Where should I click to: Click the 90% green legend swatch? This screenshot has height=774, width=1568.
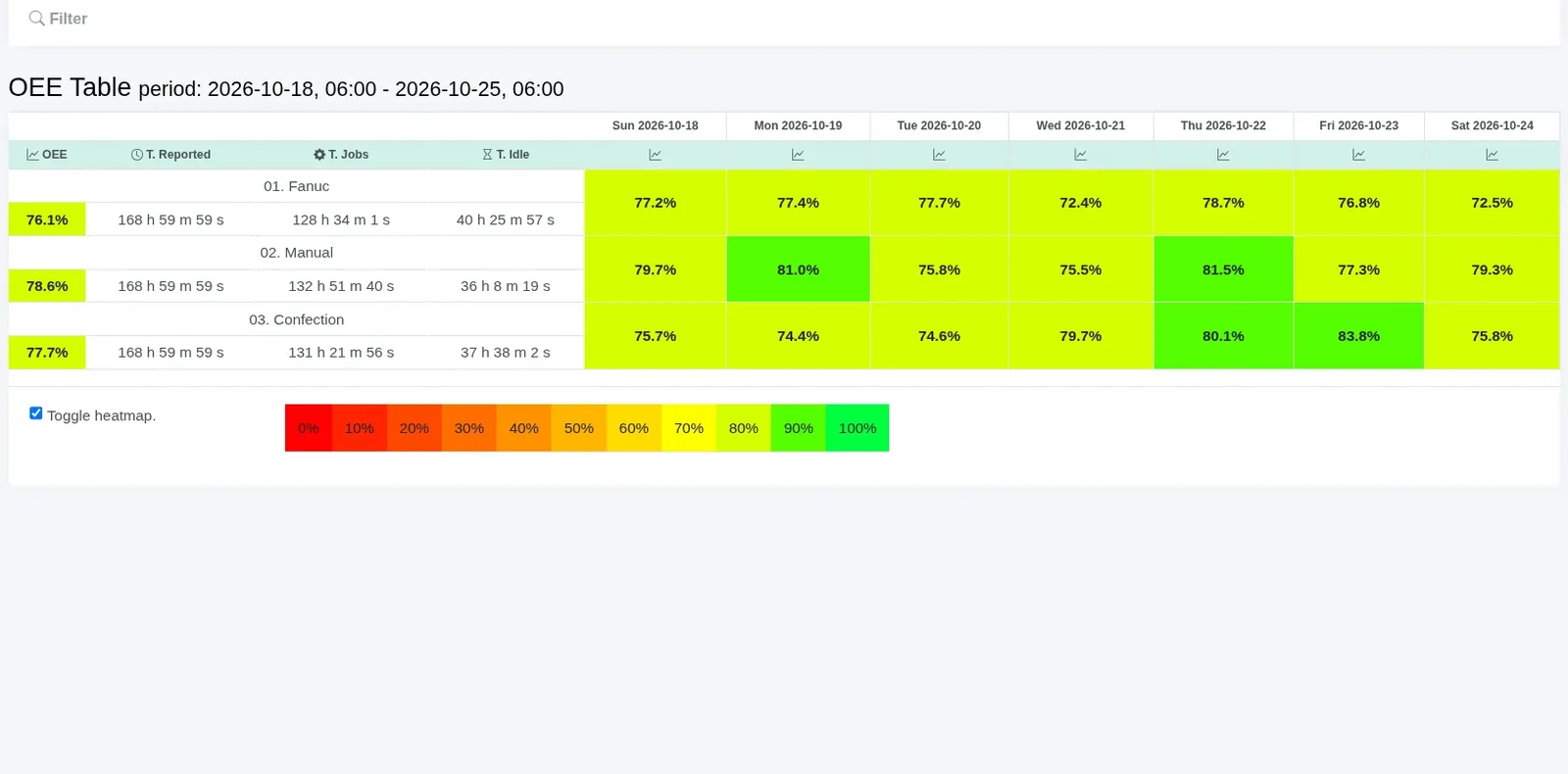point(799,428)
